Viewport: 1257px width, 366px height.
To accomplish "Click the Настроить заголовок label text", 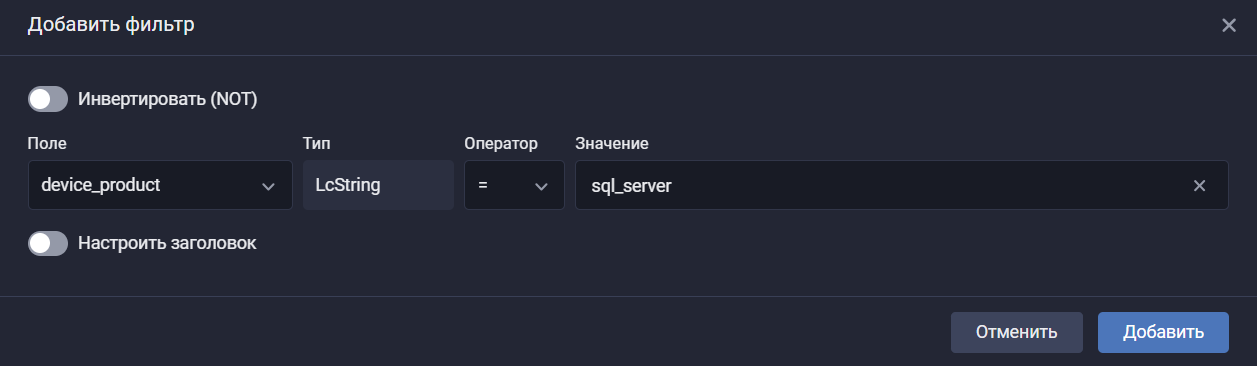I will point(168,243).
